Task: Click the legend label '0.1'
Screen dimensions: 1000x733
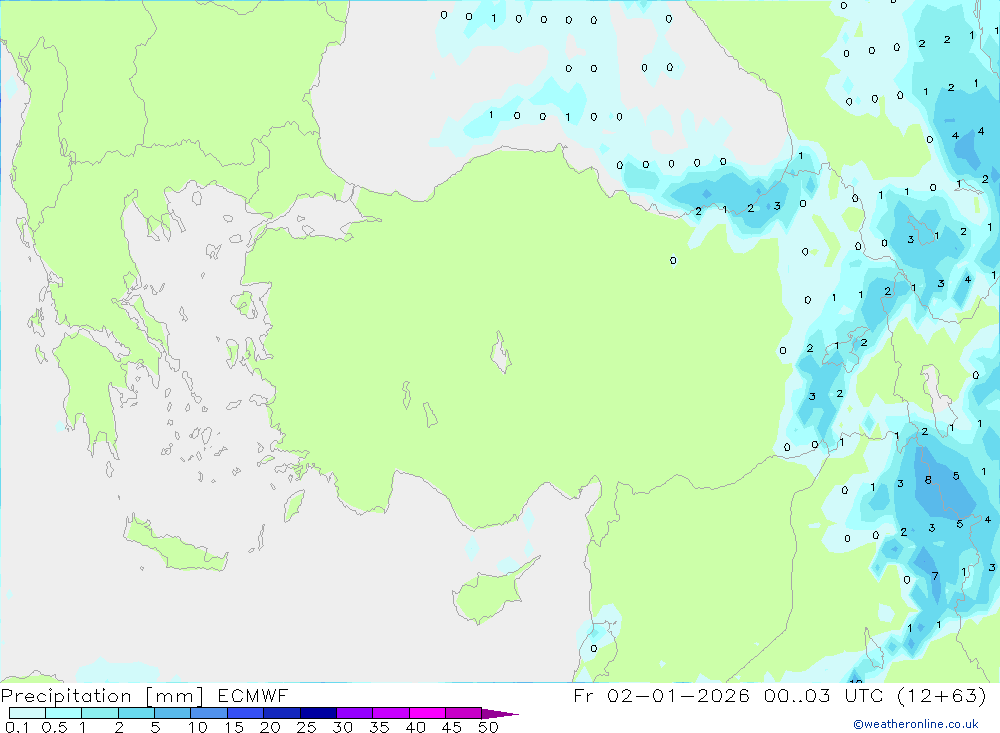Action: 17,727
